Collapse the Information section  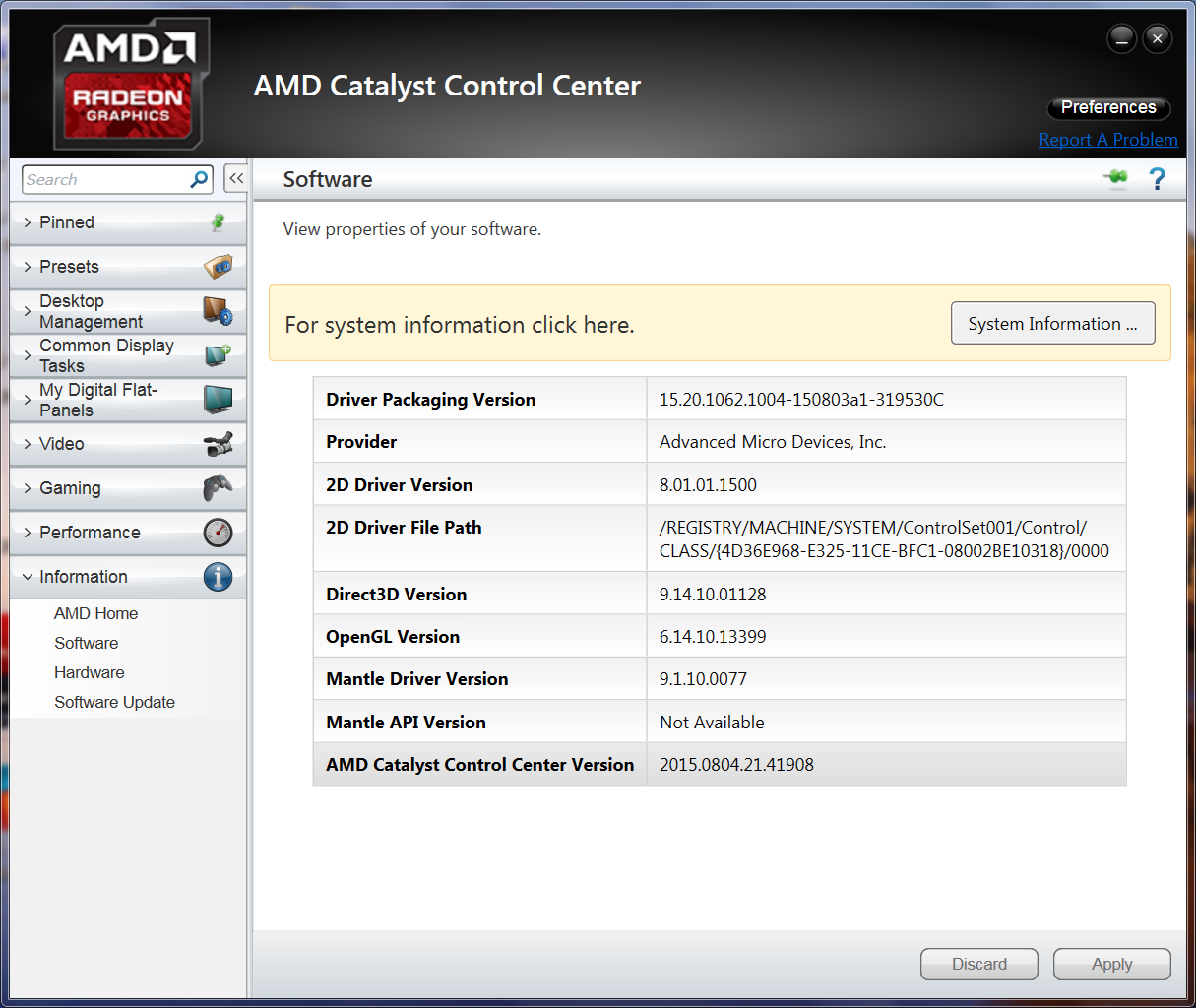tap(84, 577)
